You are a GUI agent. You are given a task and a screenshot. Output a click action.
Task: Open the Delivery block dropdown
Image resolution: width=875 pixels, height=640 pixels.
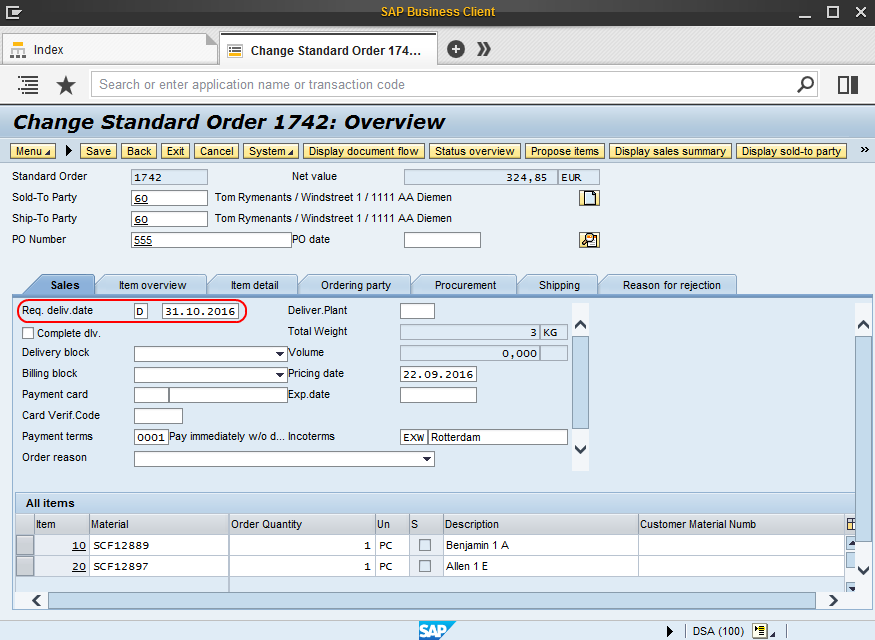click(x=281, y=352)
